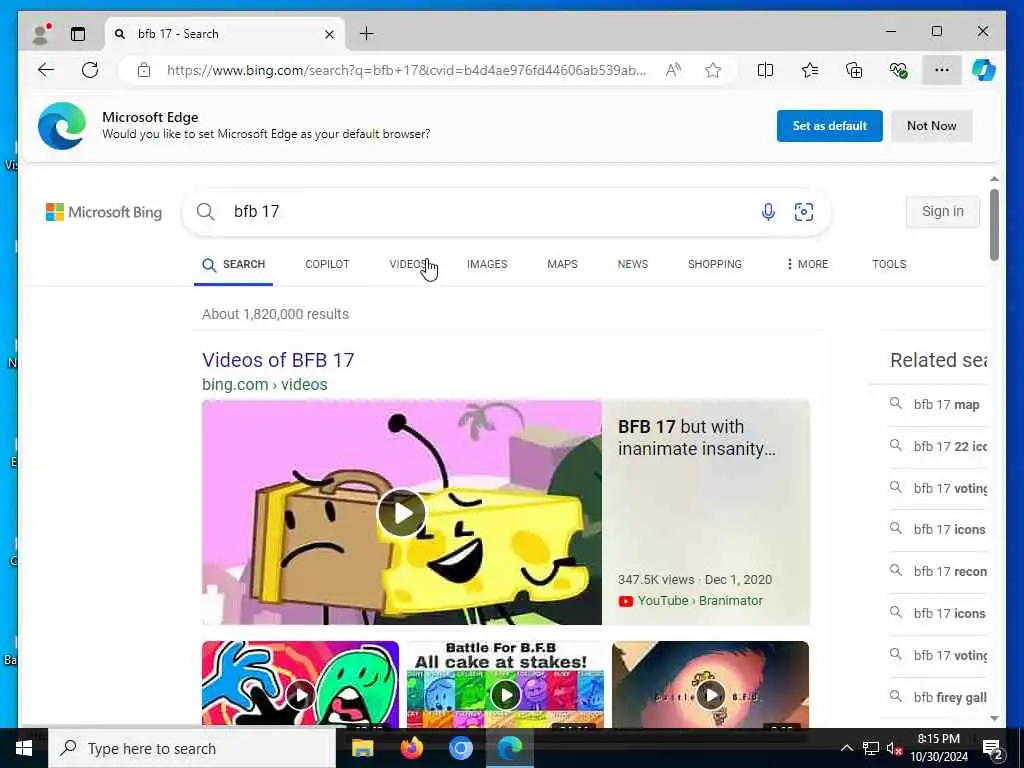
Task: Click Set as default button
Action: click(829, 125)
